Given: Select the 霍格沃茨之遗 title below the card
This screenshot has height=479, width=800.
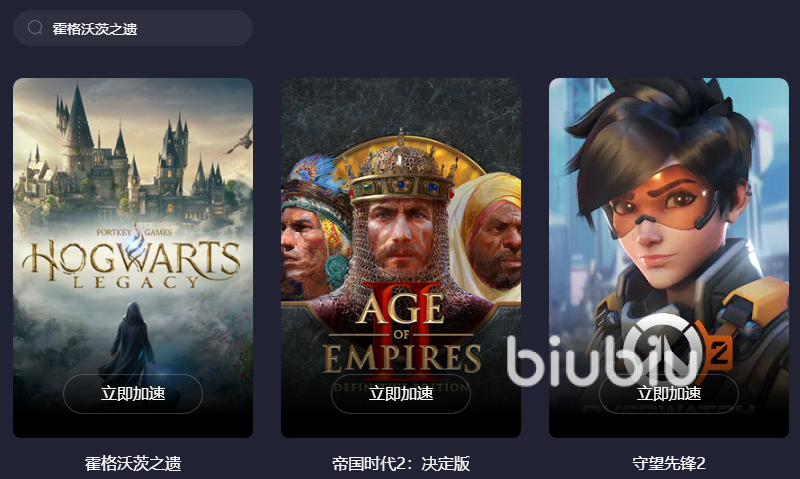Looking at the screenshot, I should click(133, 463).
